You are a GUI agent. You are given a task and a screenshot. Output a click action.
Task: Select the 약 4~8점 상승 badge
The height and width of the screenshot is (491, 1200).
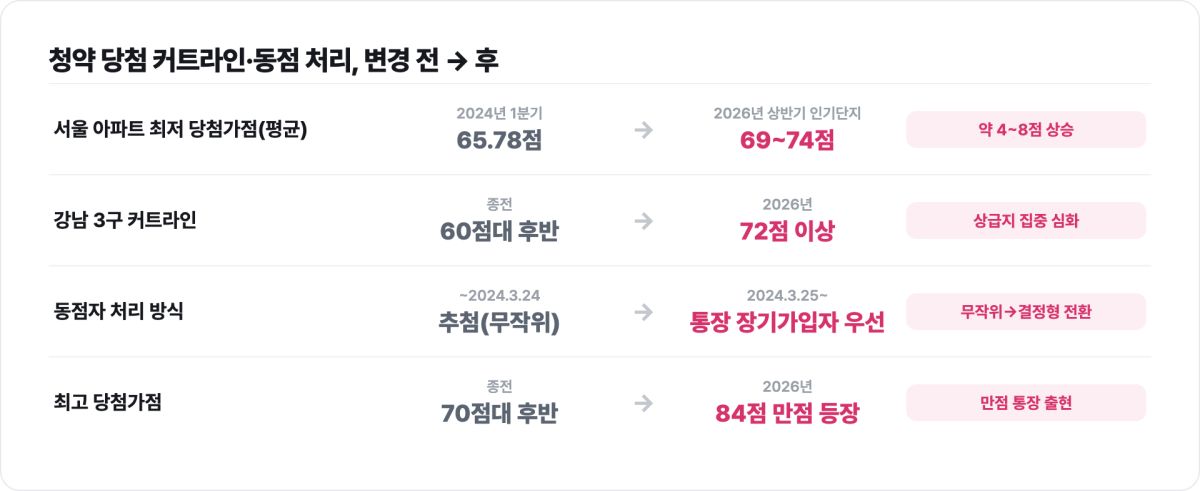tap(1026, 130)
